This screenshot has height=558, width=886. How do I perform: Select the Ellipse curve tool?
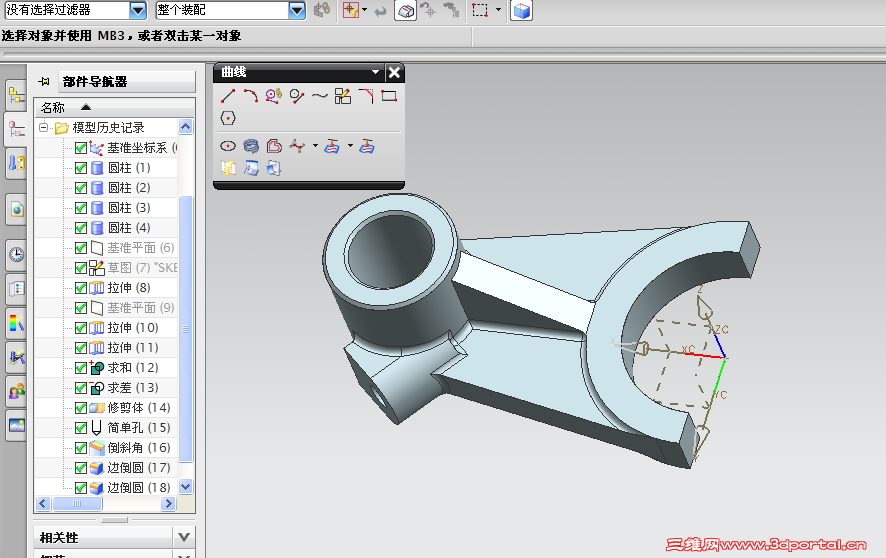coord(228,146)
